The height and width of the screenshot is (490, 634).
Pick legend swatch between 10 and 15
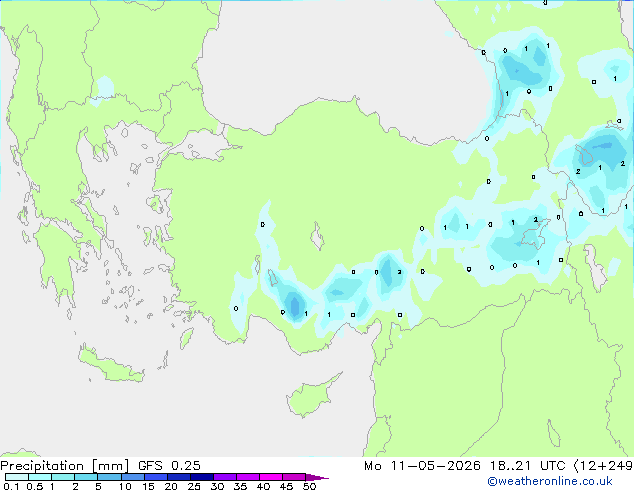[x=133, y=477]
